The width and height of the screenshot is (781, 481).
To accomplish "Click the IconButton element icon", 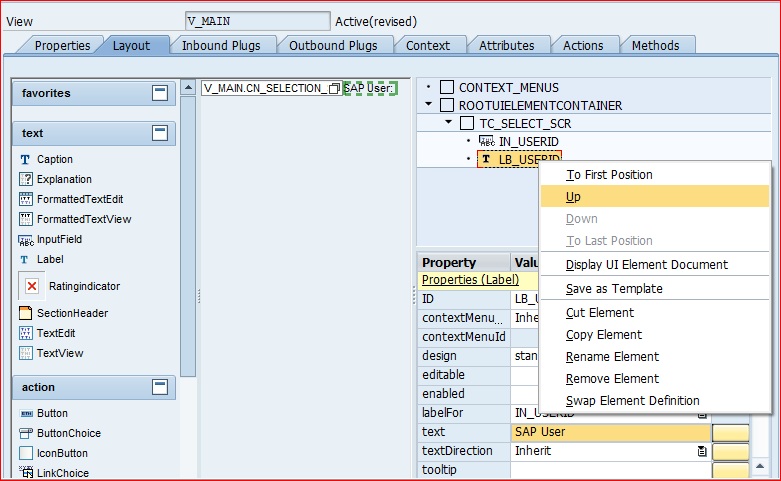I will tap(25, 453).
